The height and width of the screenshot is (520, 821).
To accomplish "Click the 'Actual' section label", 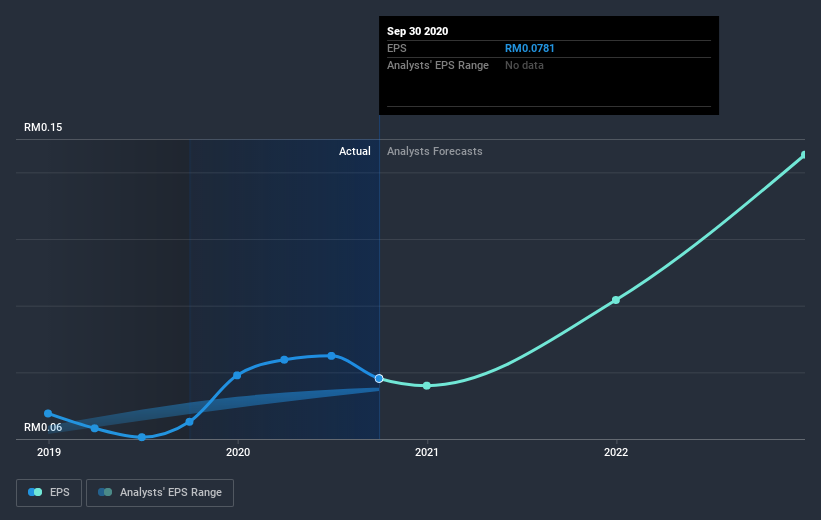I will pos(354,151).
